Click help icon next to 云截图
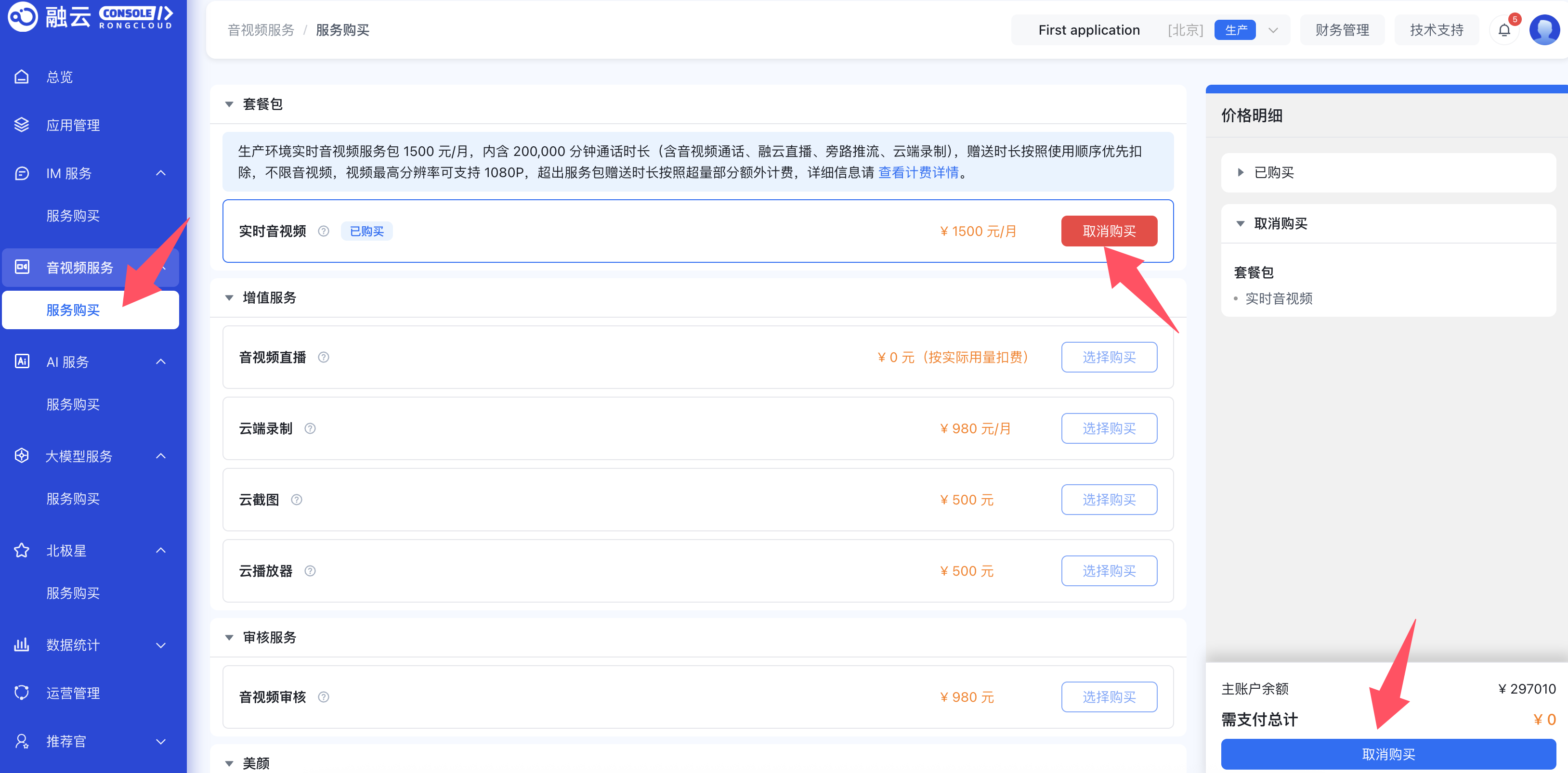This screenshot has width=1568, height=773. (297, 499)
